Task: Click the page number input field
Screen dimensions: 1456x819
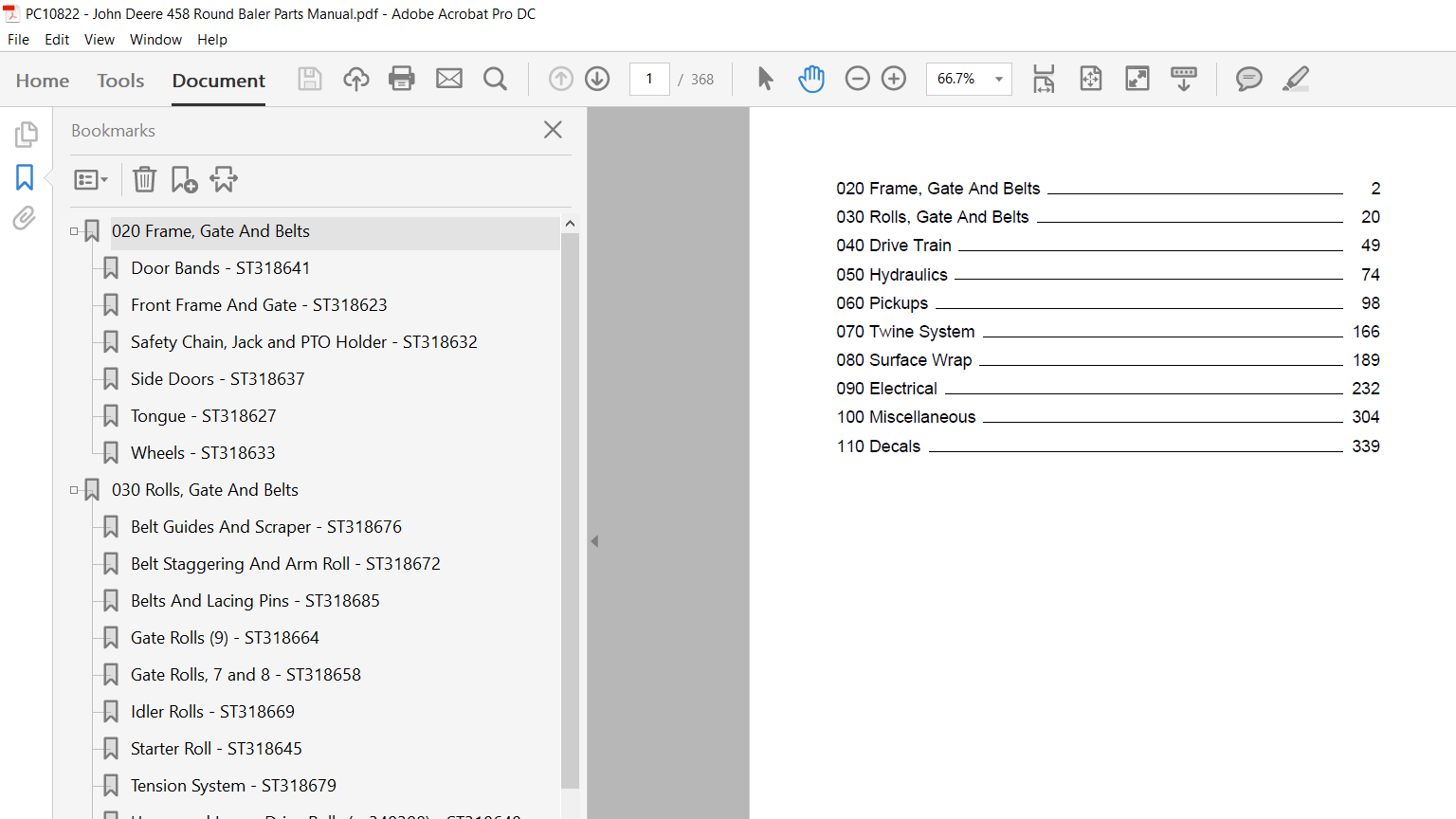Action: [x=649, y=79]
